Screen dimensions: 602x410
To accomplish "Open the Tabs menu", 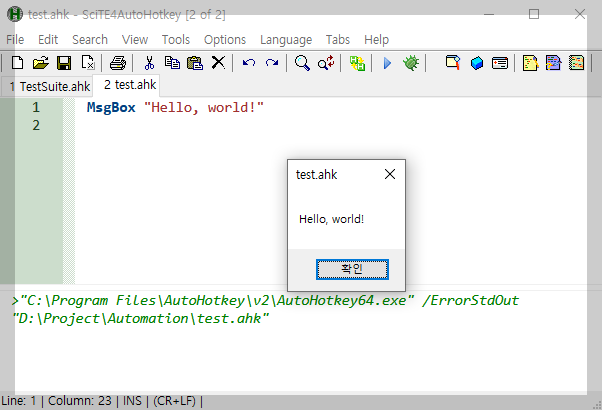I will pos(338,40).
